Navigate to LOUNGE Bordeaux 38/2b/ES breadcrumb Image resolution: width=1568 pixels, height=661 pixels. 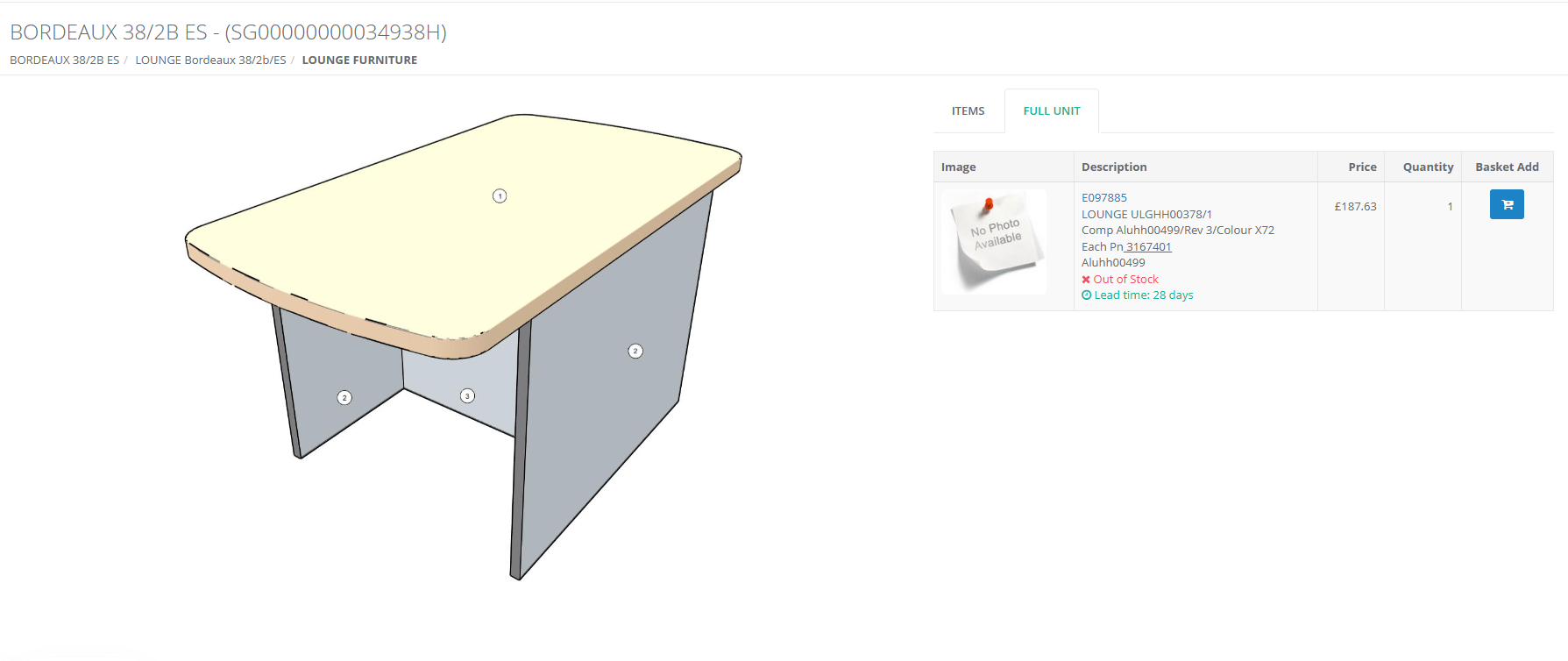pyautogui.click(x=210, y=60)
